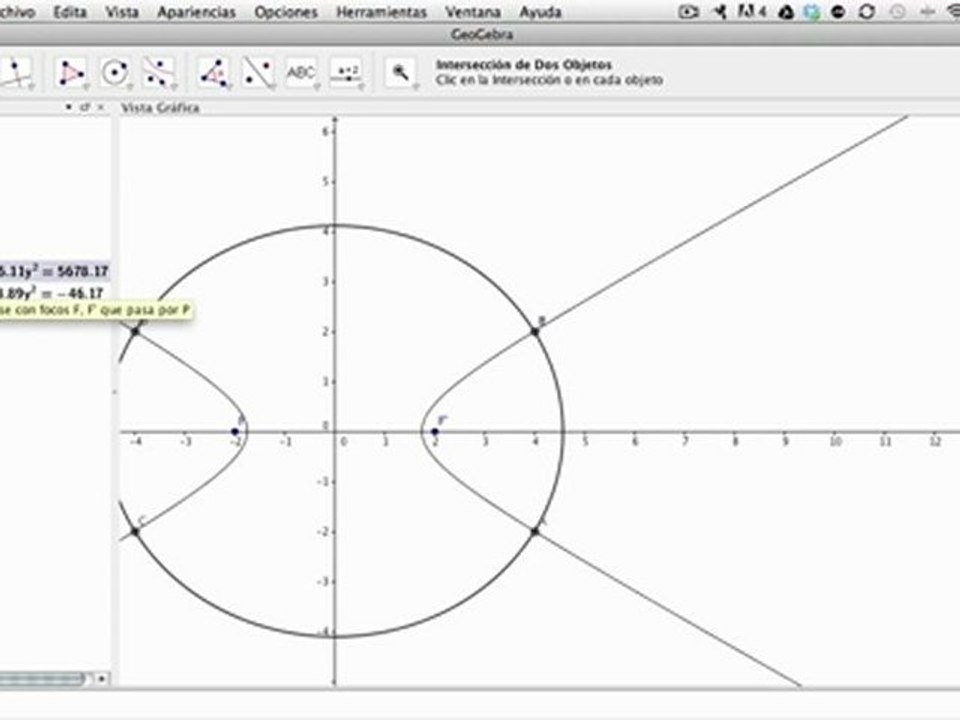Open dropdown arrow of Angle tool
The width and height of the screenshot is (960, 720).
click(228, 87)
